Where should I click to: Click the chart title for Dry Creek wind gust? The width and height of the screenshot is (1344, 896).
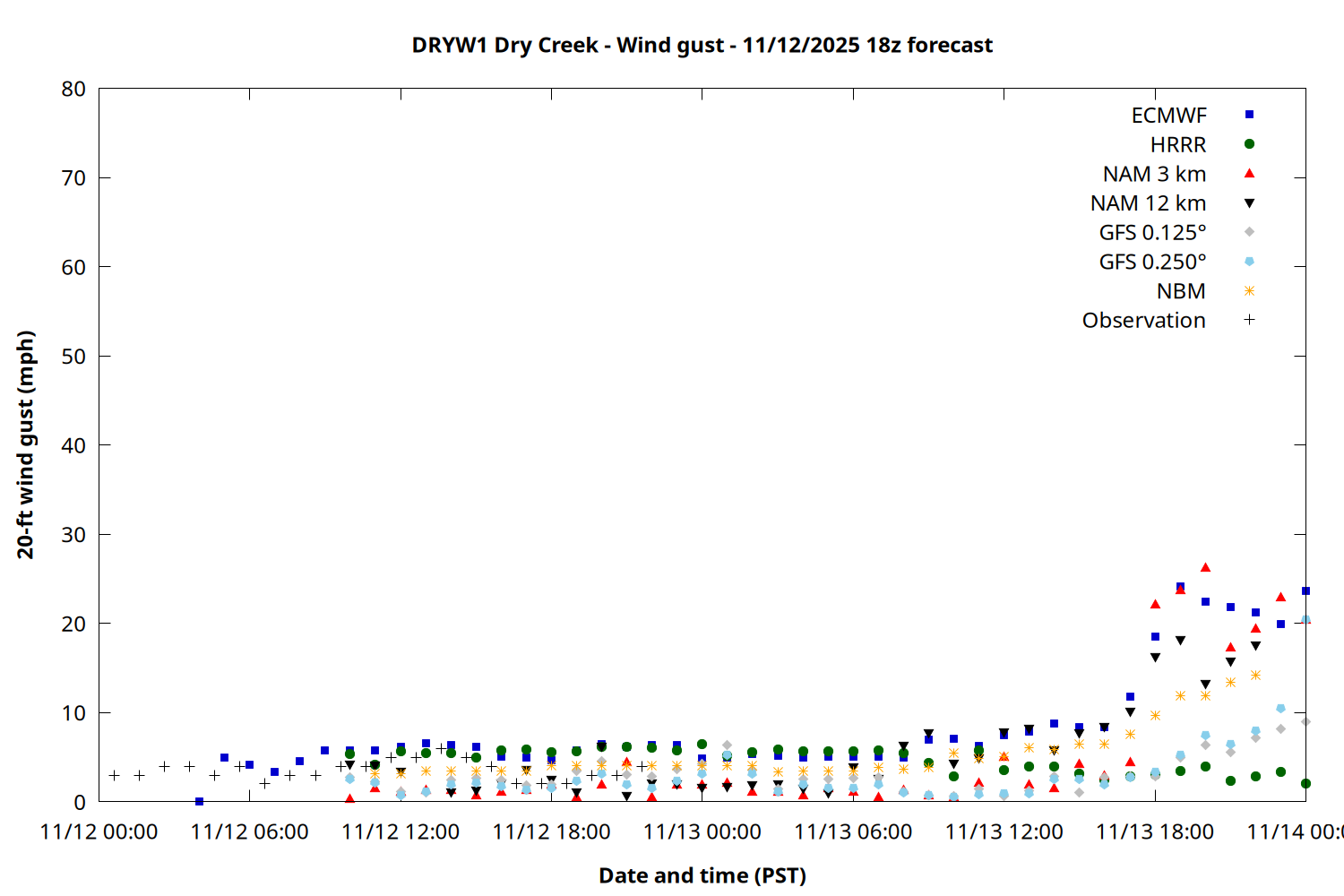[x=702, y=45]
